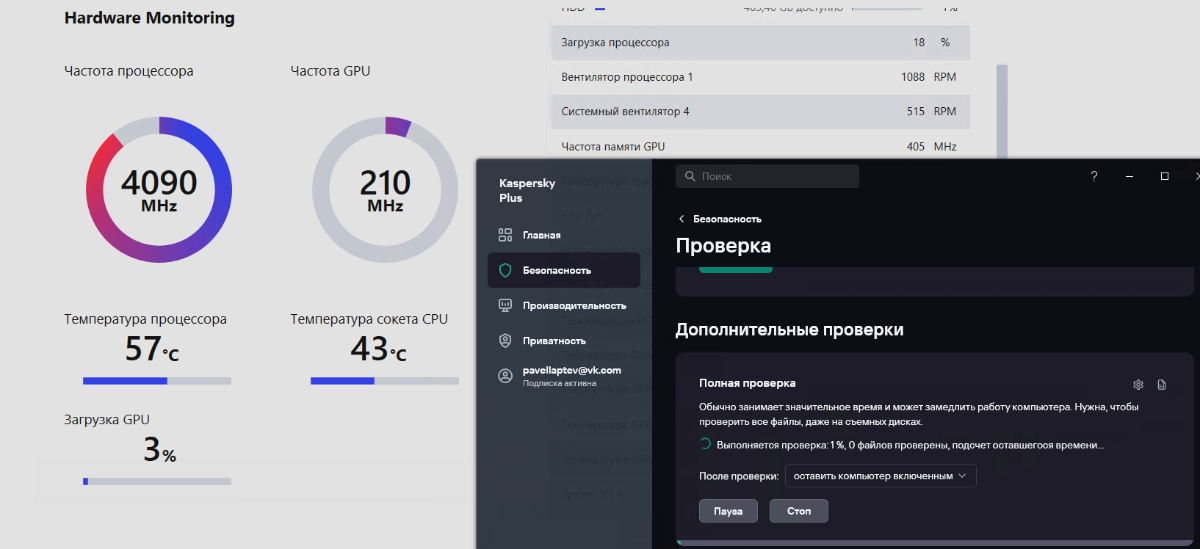The width and height of the screenshot is (1200, 549).
Task: Open Kaspersky help question mark icon
Action: click(1093, 176)
